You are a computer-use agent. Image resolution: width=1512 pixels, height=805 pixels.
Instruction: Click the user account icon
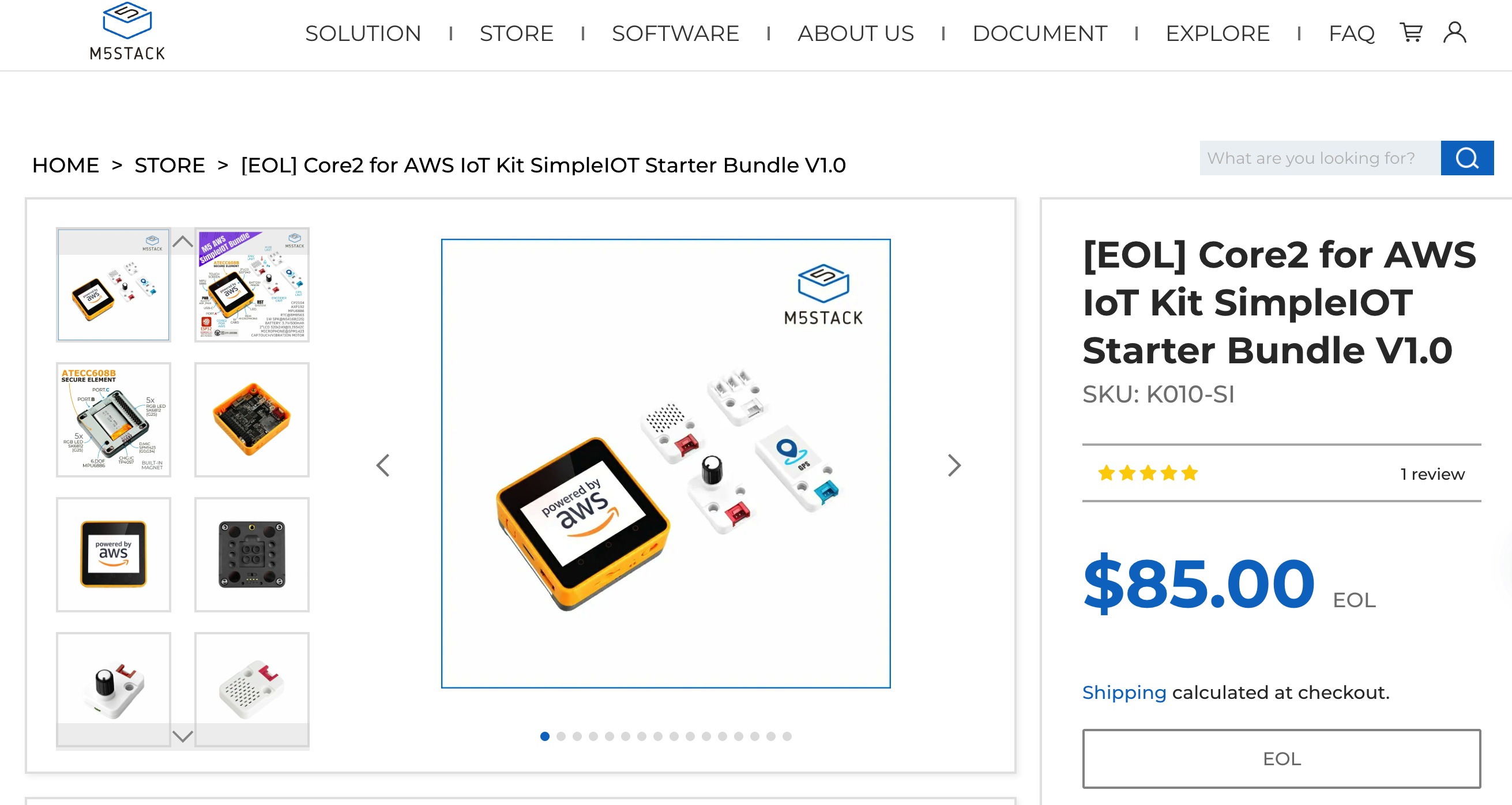pos(1454,33)
